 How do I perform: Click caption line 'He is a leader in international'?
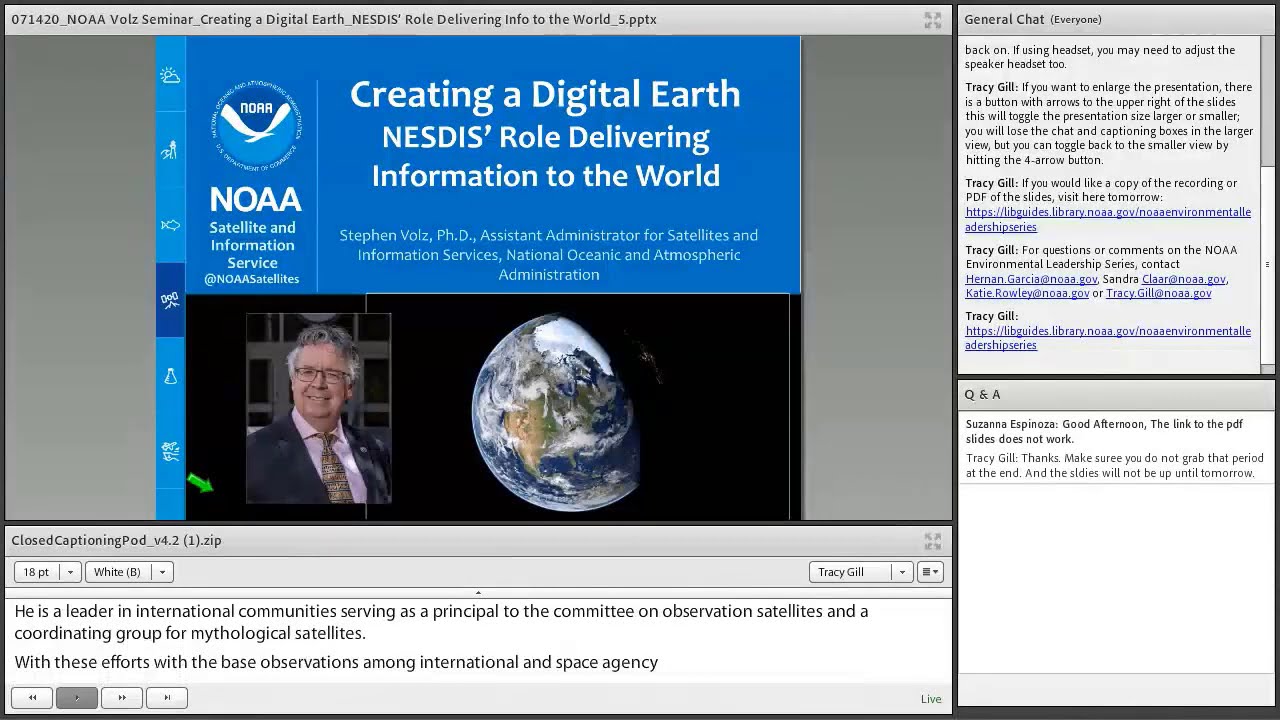441,622
